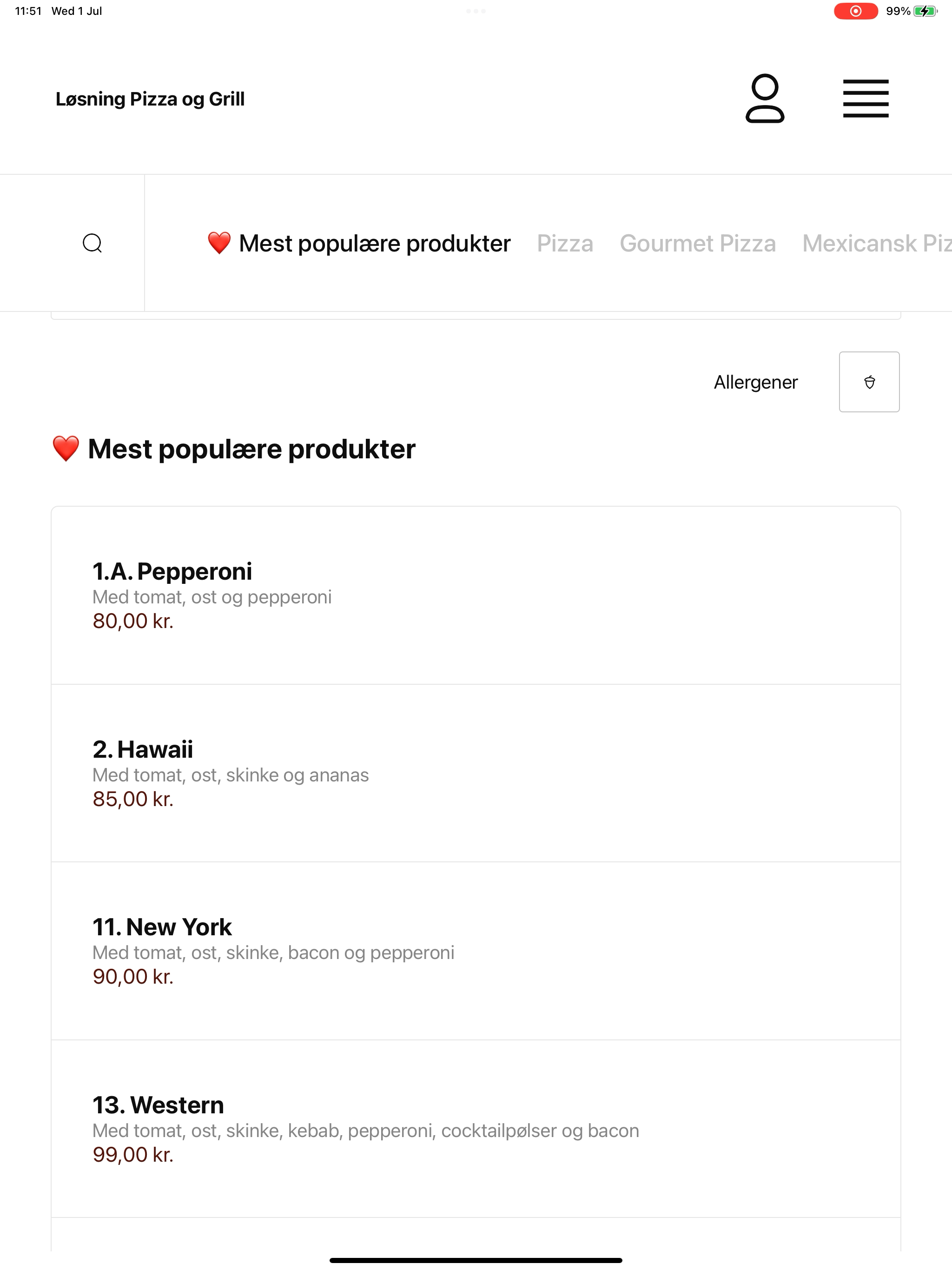
Task: Tap the screen recording indicator
Action: [855, 11]
